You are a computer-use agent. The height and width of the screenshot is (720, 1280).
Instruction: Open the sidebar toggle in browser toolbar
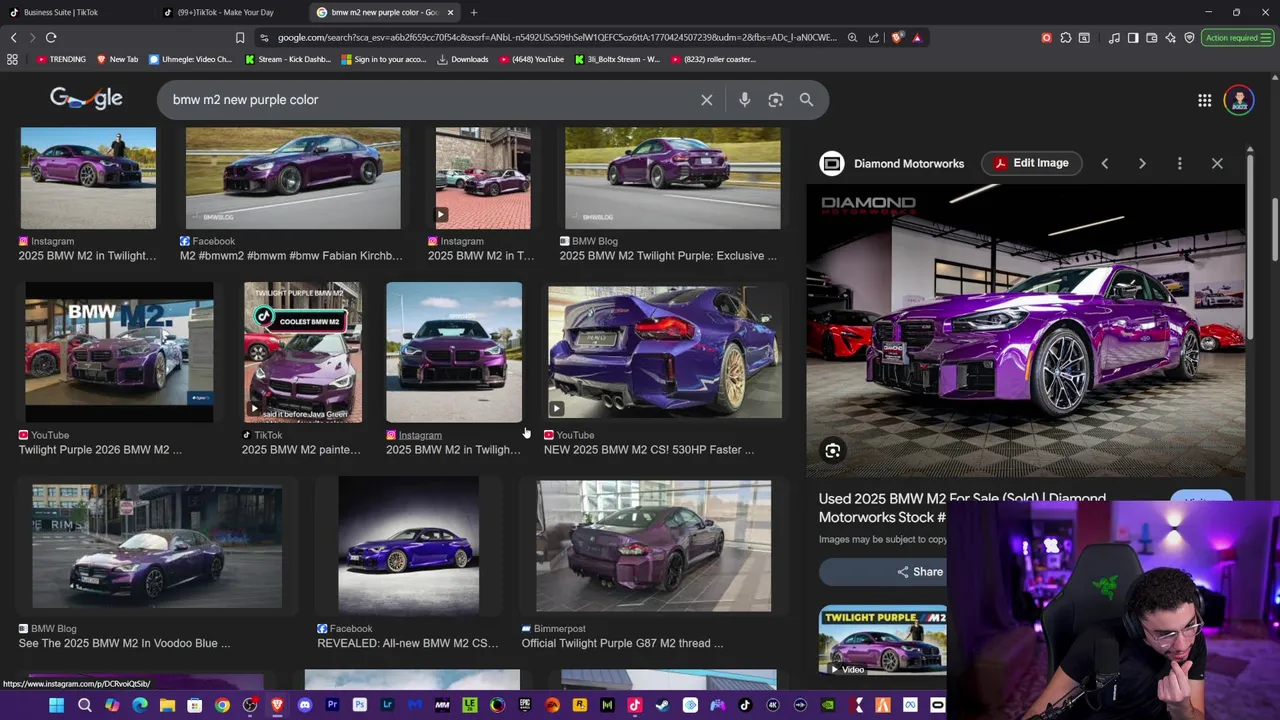pos(1133,38)
